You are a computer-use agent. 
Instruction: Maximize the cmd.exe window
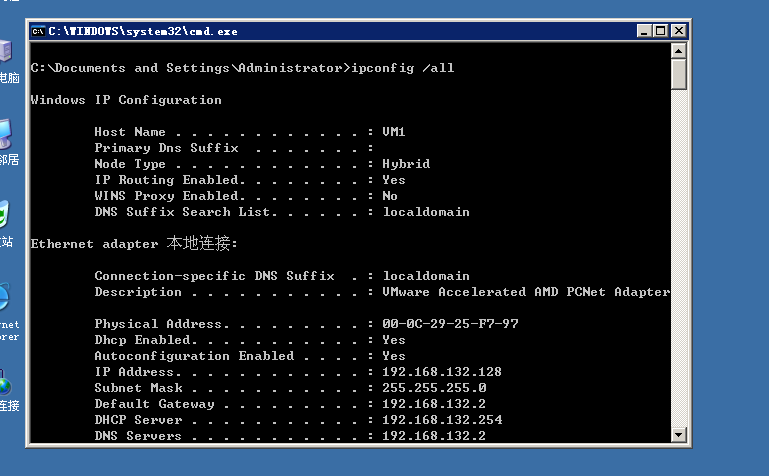(x=660, y=31)
